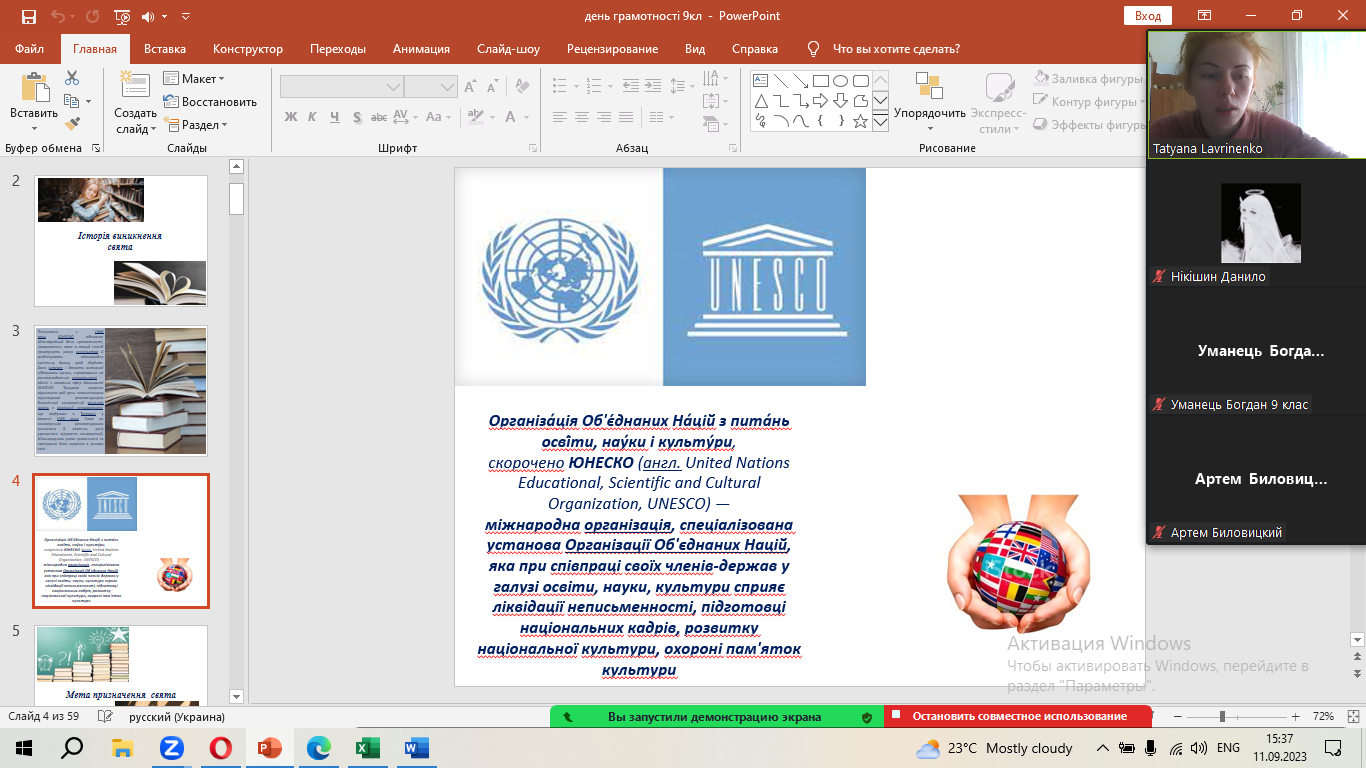Open Excel from the taskbar

(368, 747)
